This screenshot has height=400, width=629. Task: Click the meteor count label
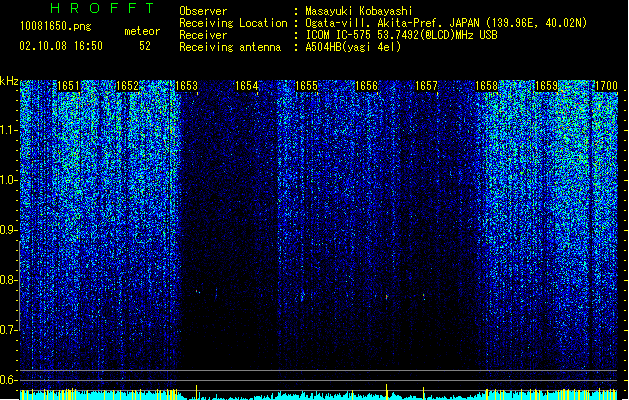click(x=142, y=31)
